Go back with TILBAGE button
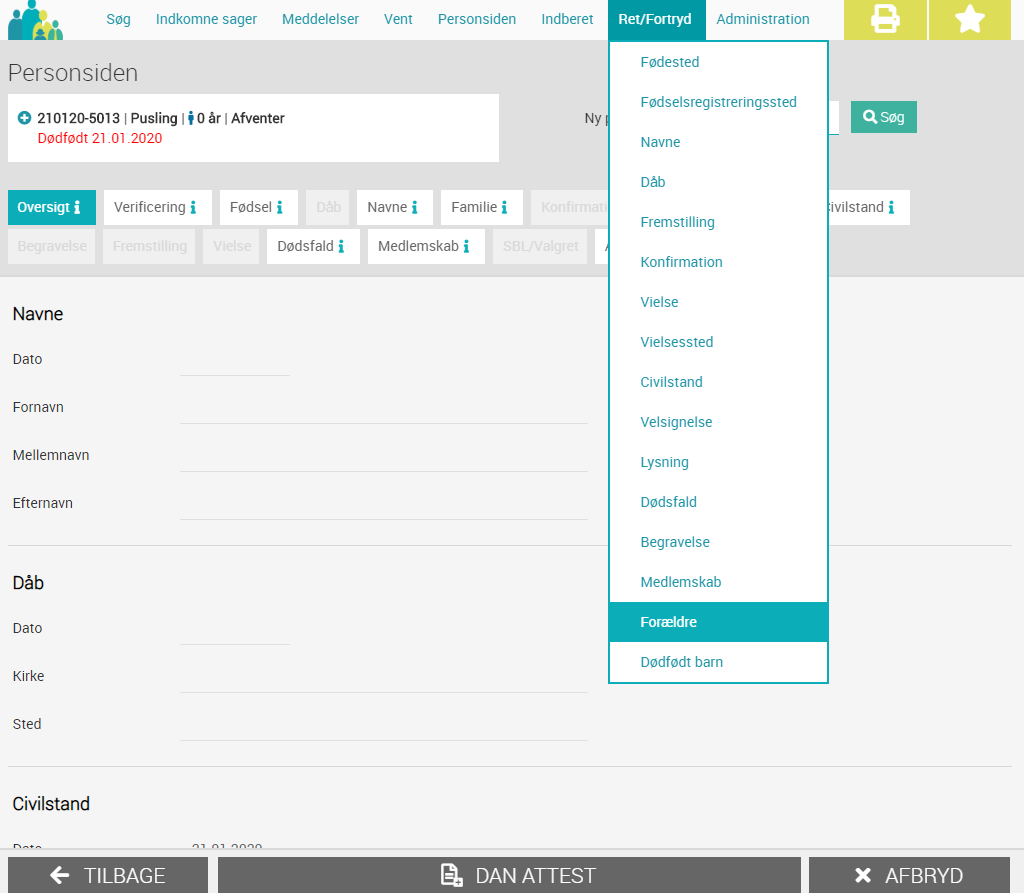This screenshot has width=1024, height=893. 108,875
